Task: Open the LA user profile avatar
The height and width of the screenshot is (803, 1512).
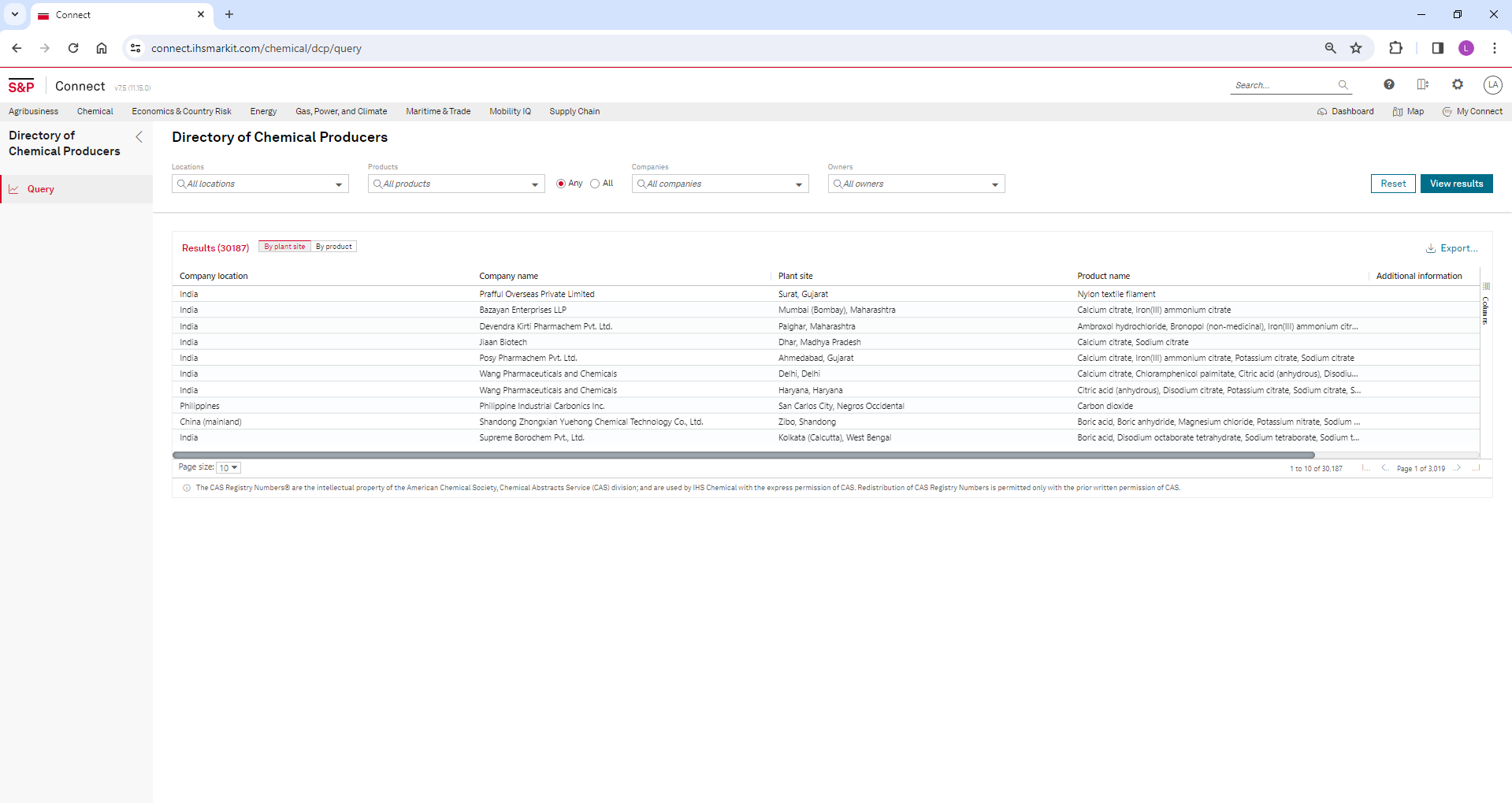Action: (1492, 84)
